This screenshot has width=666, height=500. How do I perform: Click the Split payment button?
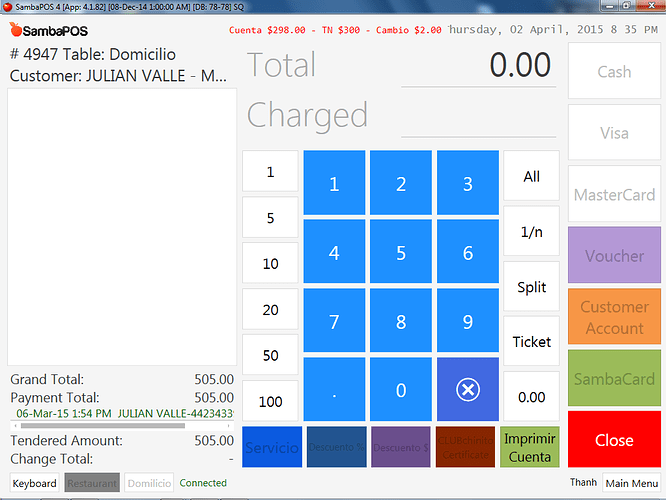(x=531, y=287)
